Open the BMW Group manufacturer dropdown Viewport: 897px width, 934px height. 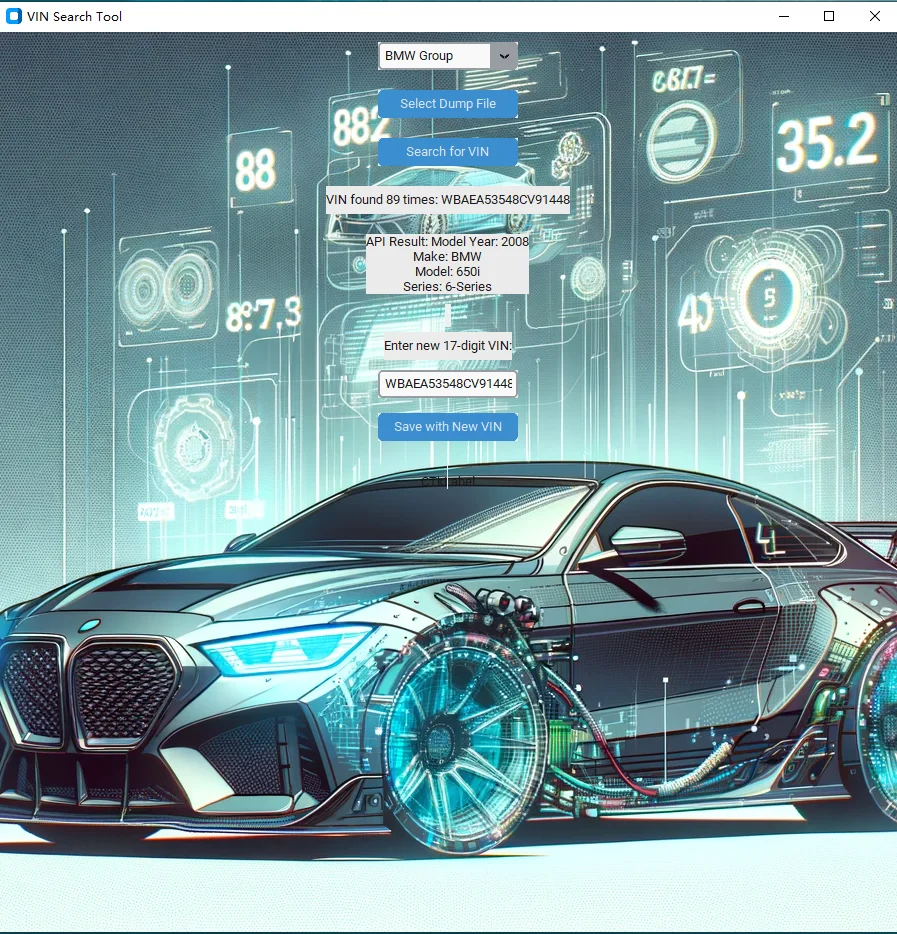pyautogui.click(x=448, y=56)
